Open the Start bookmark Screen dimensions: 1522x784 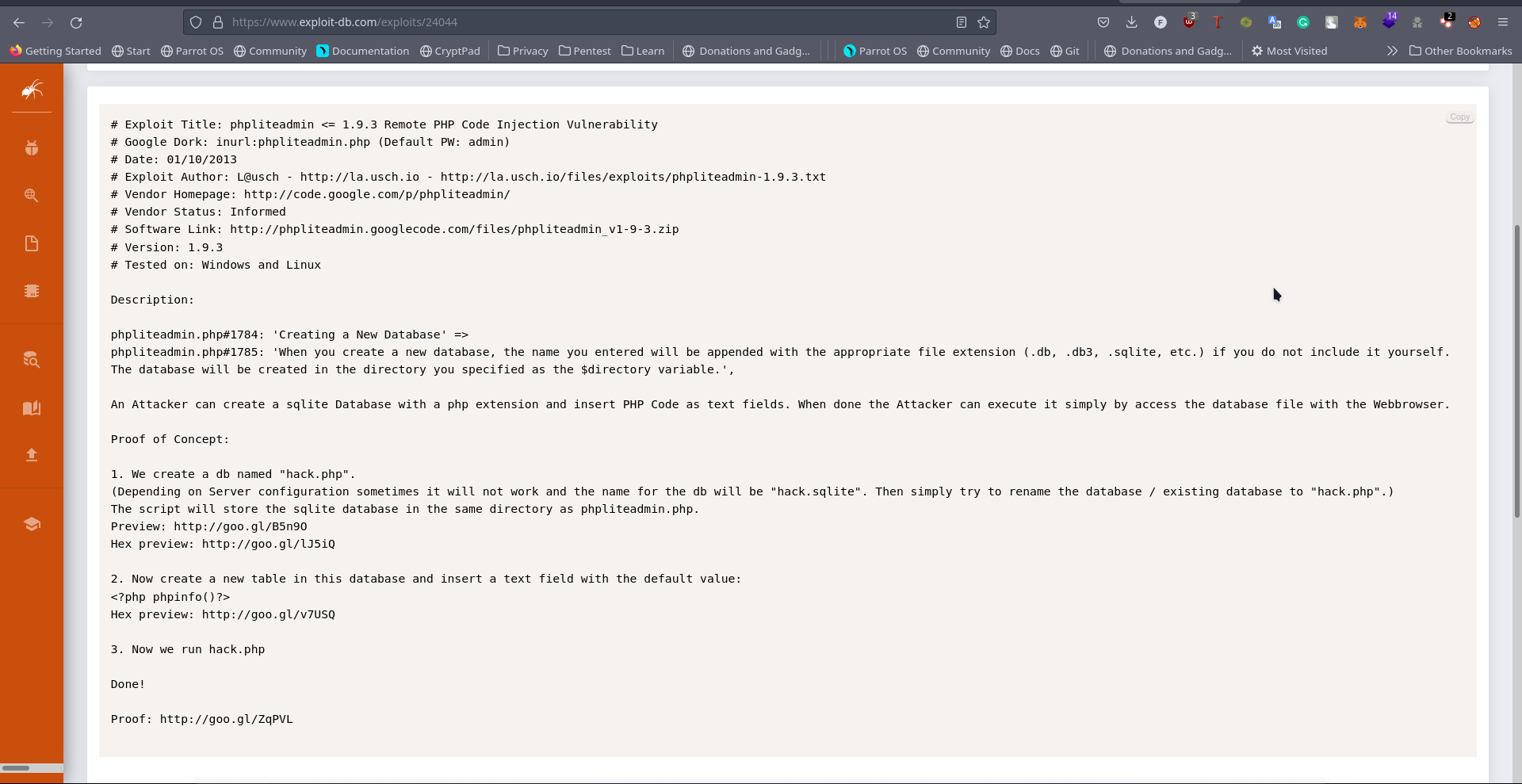pos(131,51)
